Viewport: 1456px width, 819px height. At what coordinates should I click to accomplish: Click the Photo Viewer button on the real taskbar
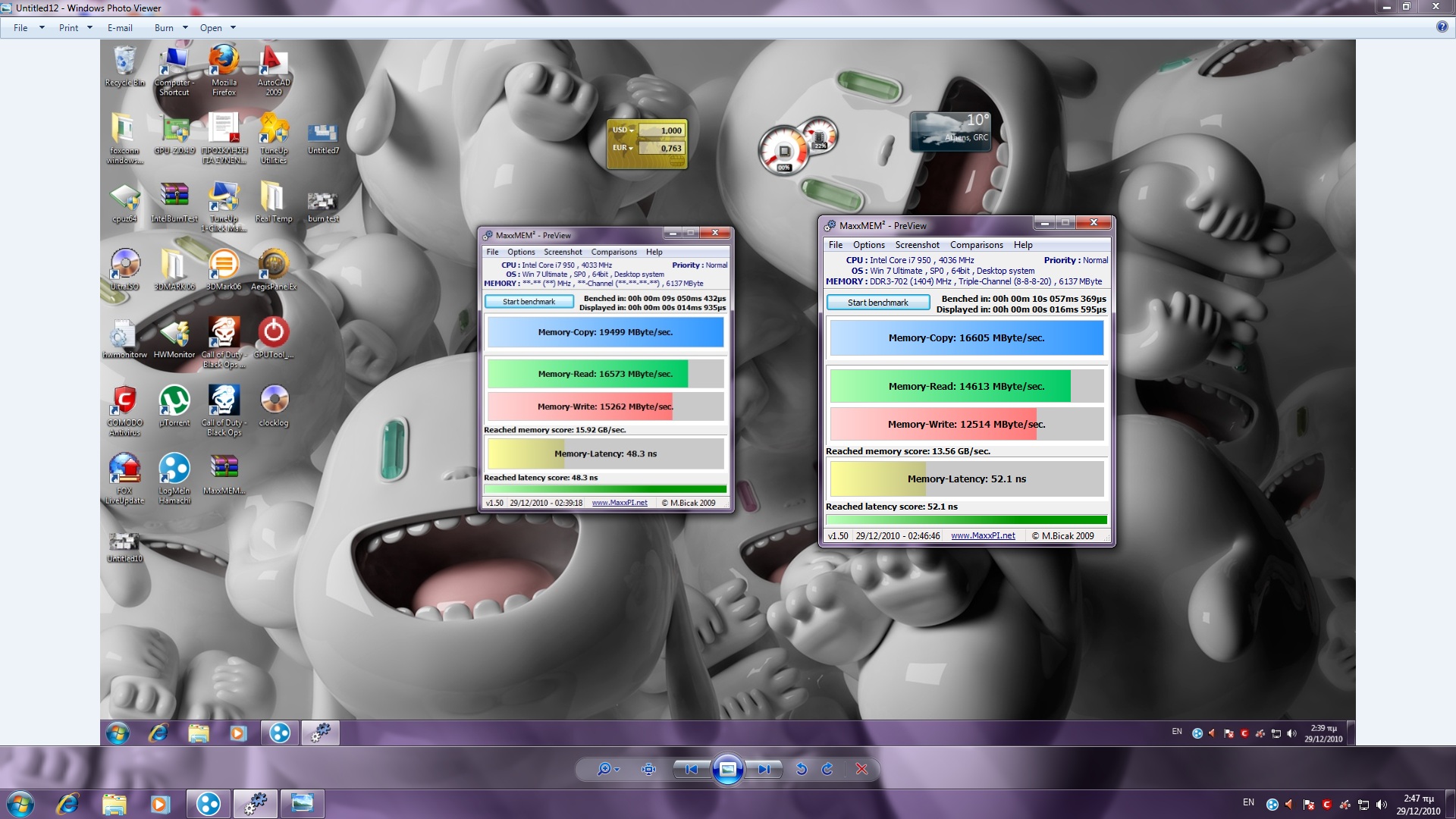tap(303, 804)
